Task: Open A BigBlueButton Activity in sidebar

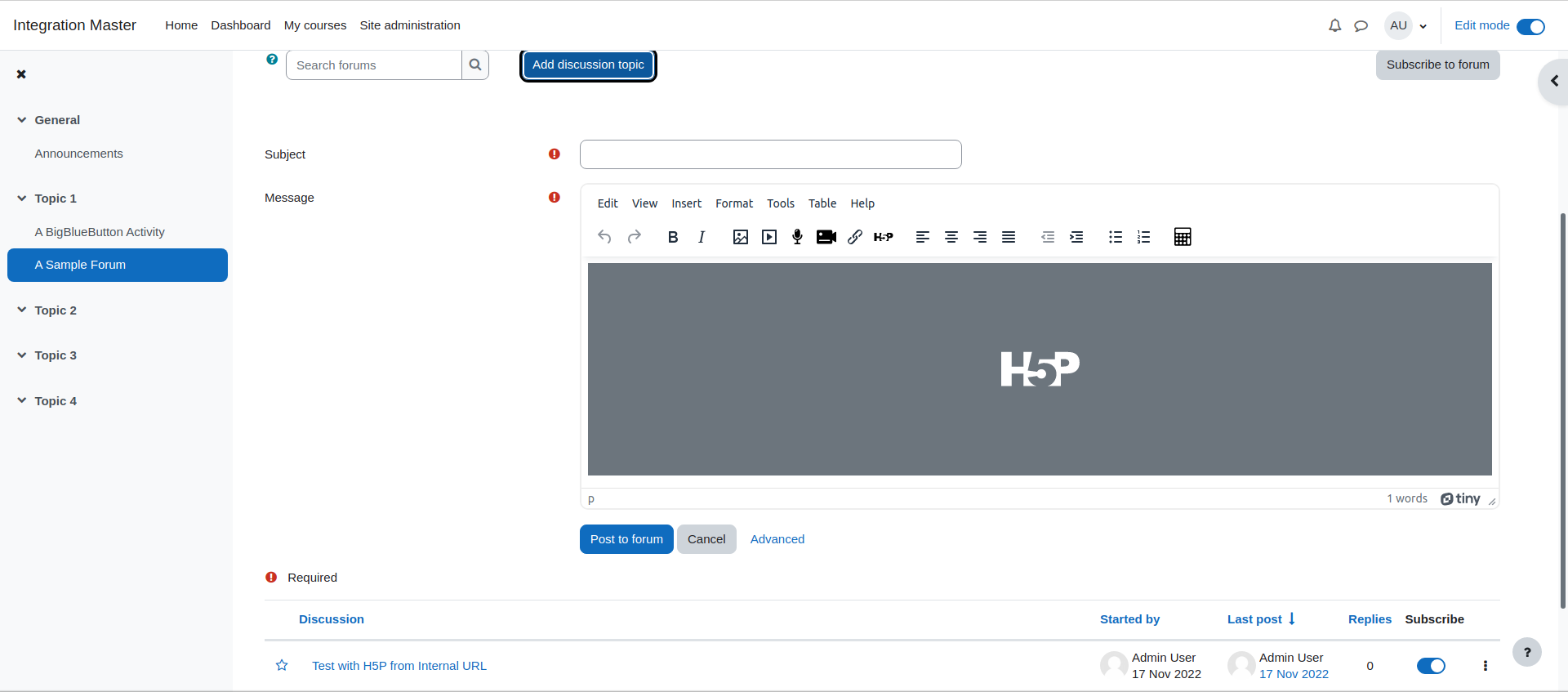Action: coord(100,232)
